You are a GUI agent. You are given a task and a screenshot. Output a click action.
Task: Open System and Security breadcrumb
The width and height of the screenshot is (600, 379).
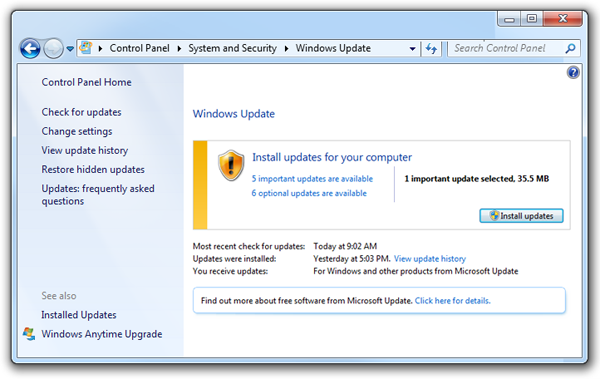tap(232, 48)
